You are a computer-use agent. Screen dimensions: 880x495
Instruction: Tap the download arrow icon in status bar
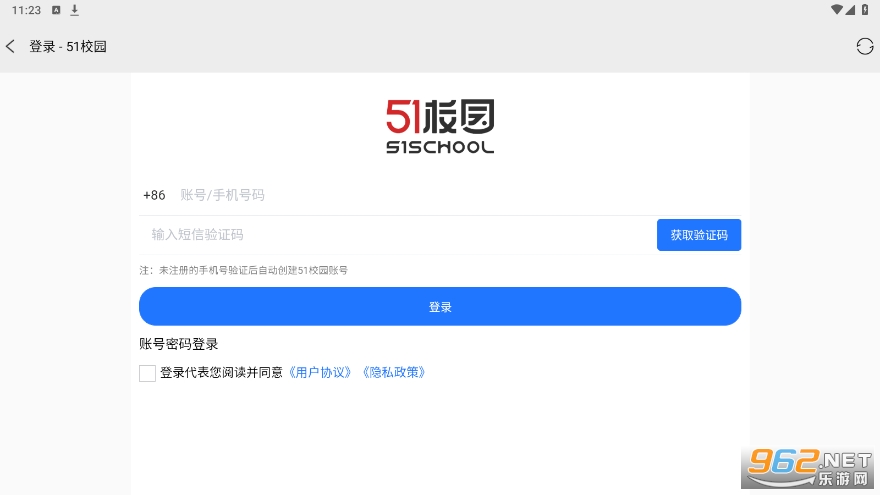coord(74,10)
